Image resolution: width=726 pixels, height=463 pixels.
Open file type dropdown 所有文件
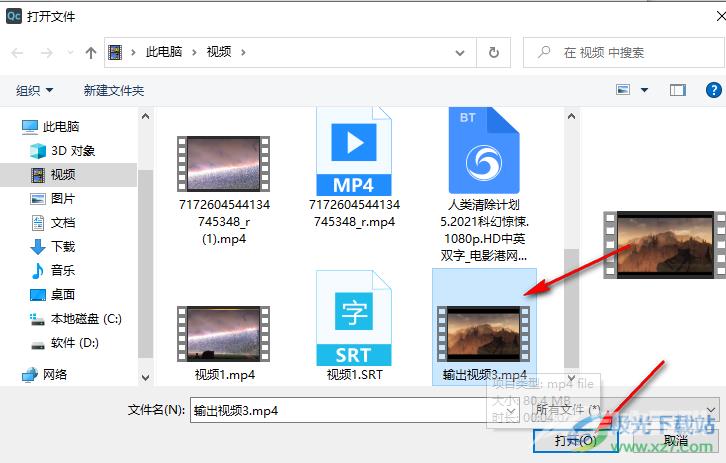(624, 410)
